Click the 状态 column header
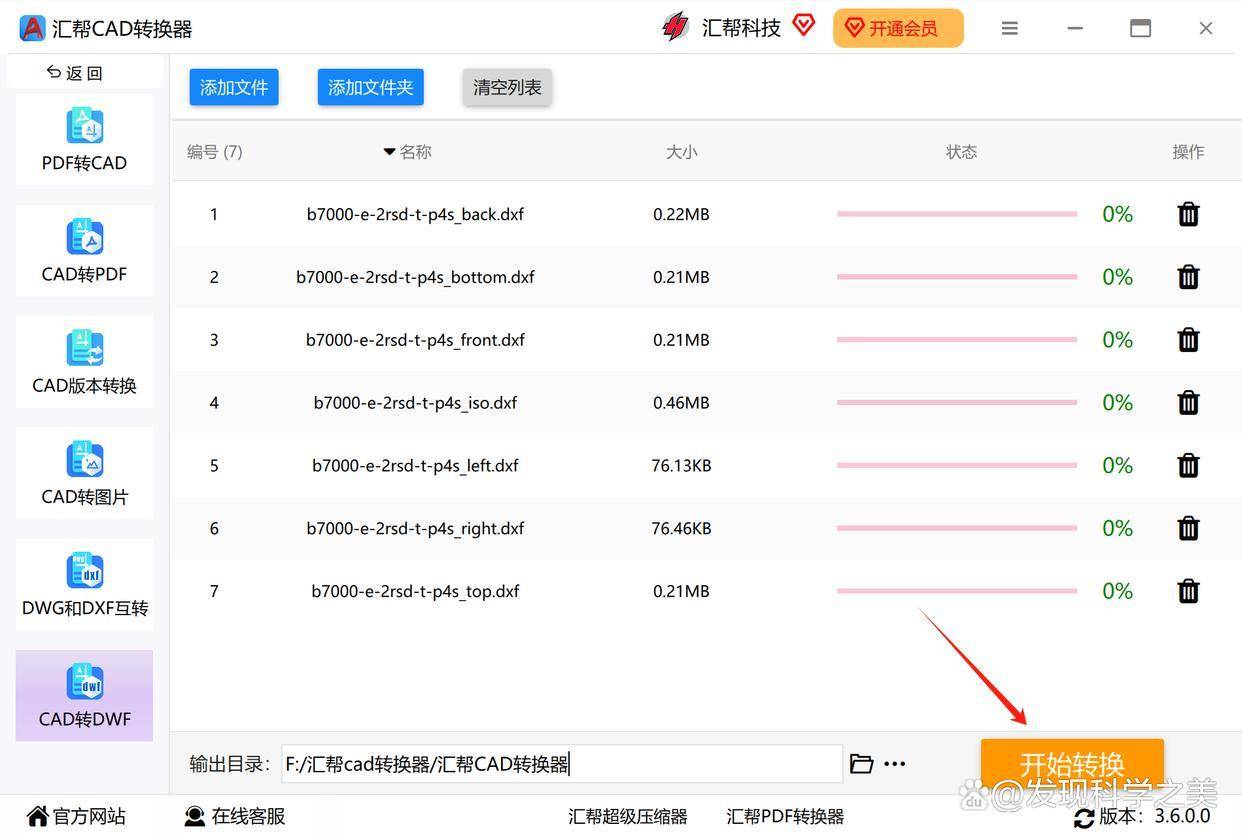 coord(961,152)
